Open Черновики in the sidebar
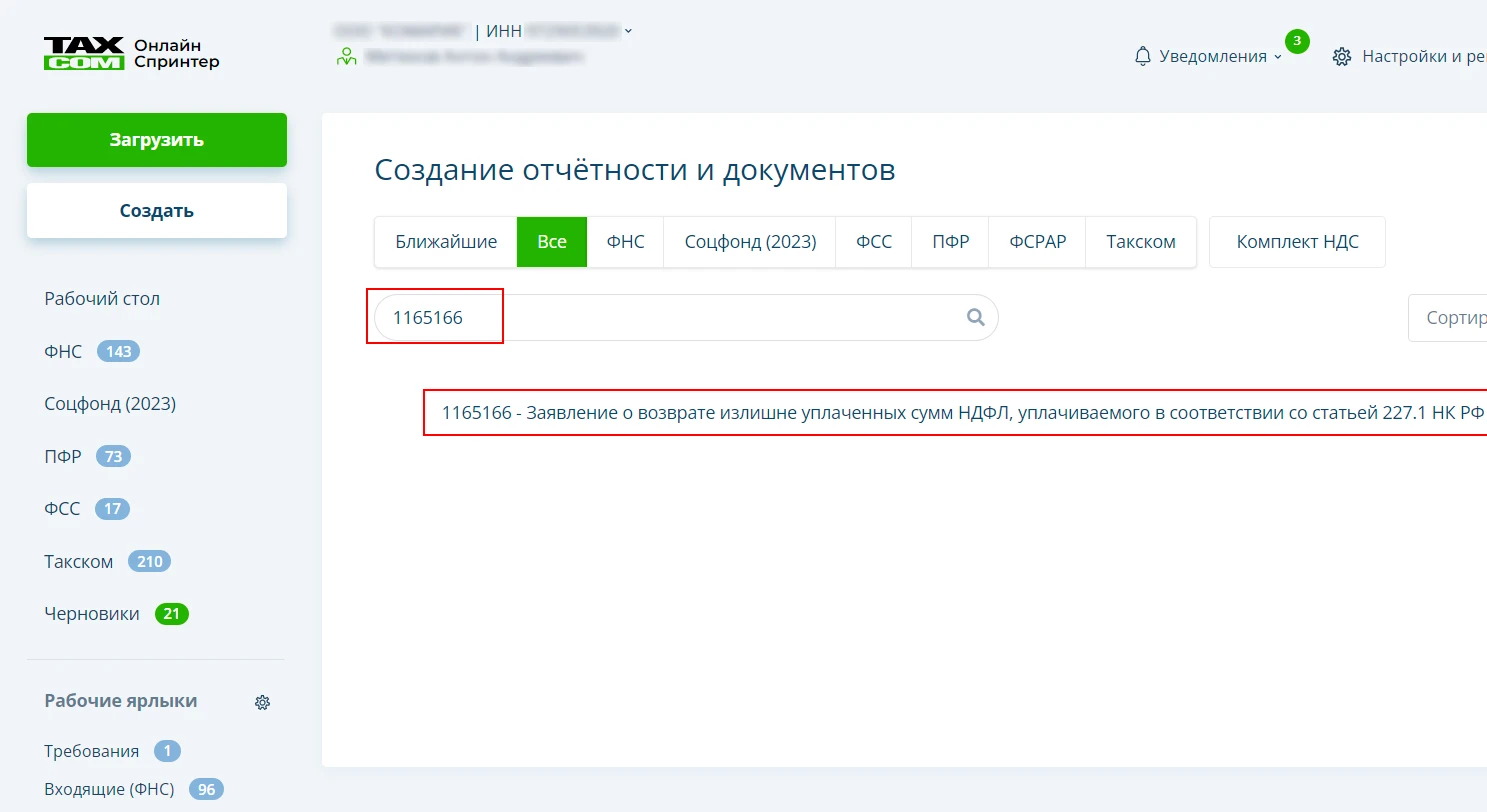 [x=92, y=614]
